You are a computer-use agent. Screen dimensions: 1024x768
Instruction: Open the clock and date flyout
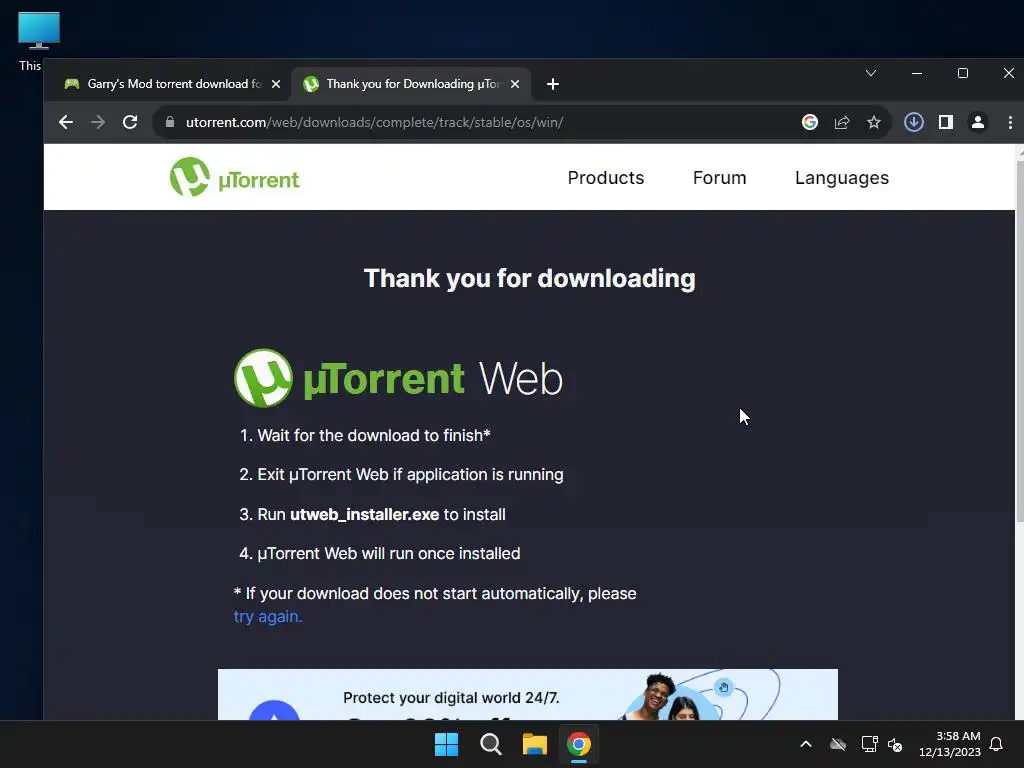950,744
